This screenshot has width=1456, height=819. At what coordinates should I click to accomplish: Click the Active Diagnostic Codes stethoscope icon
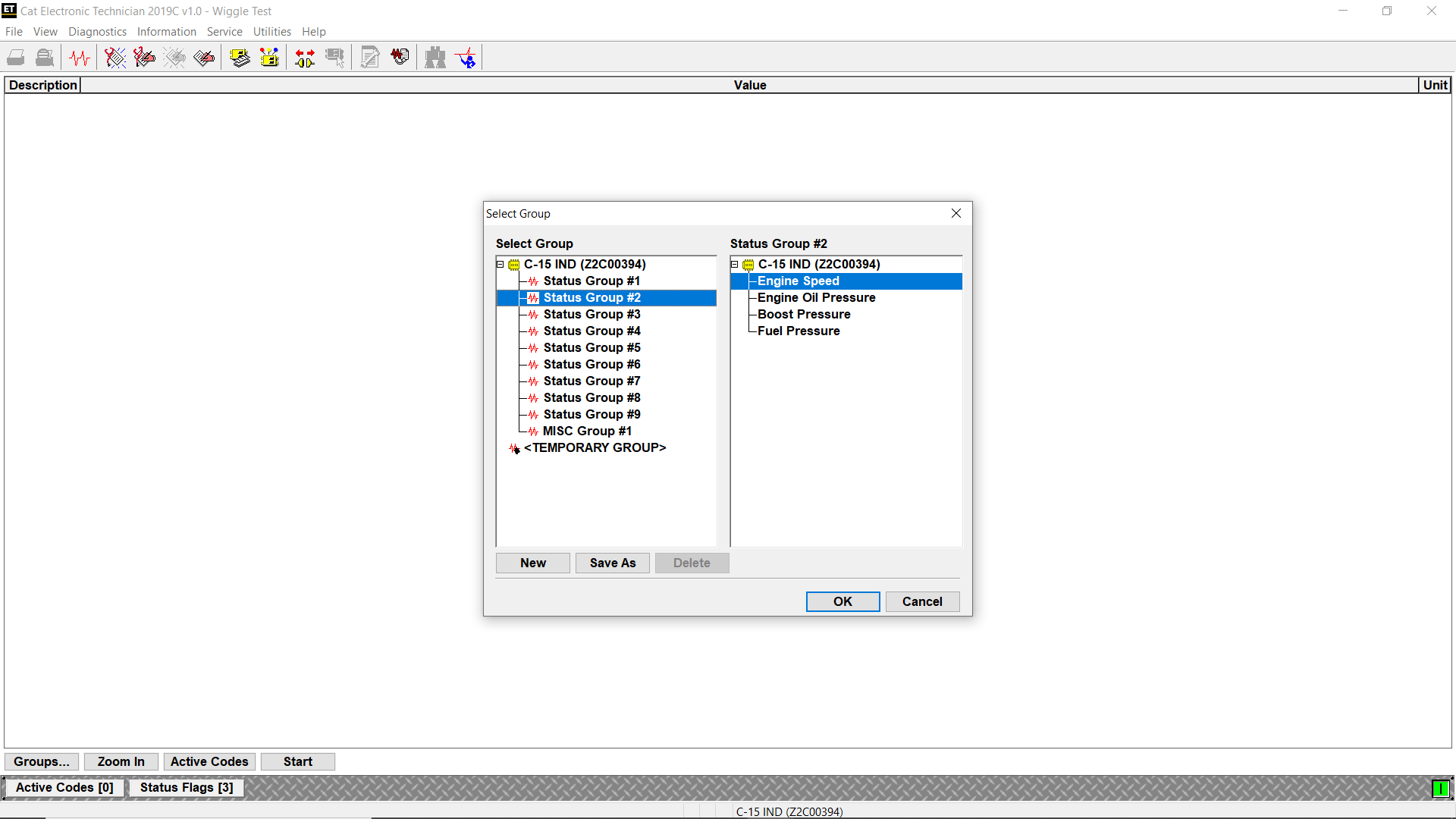click(115, 58)
